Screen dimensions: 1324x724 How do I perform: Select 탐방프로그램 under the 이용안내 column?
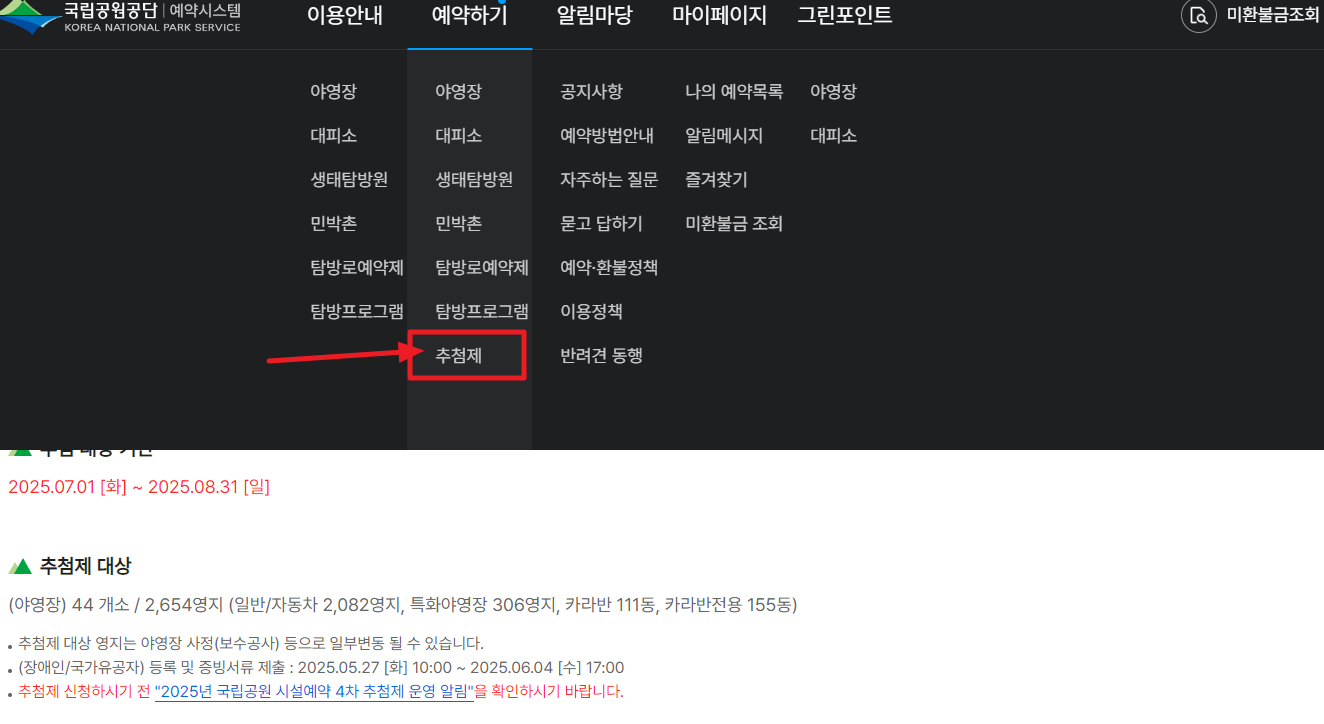[x=357, y=312]
